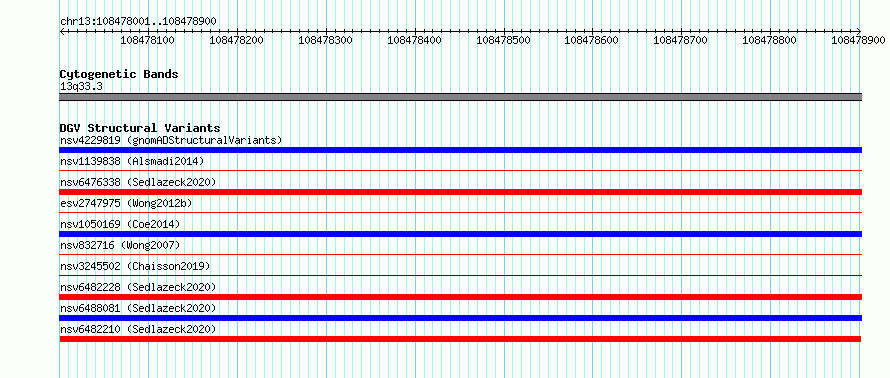Click the DGV Structural Variants track title
The height and width of the screenshot is (378, 890).
140,128
